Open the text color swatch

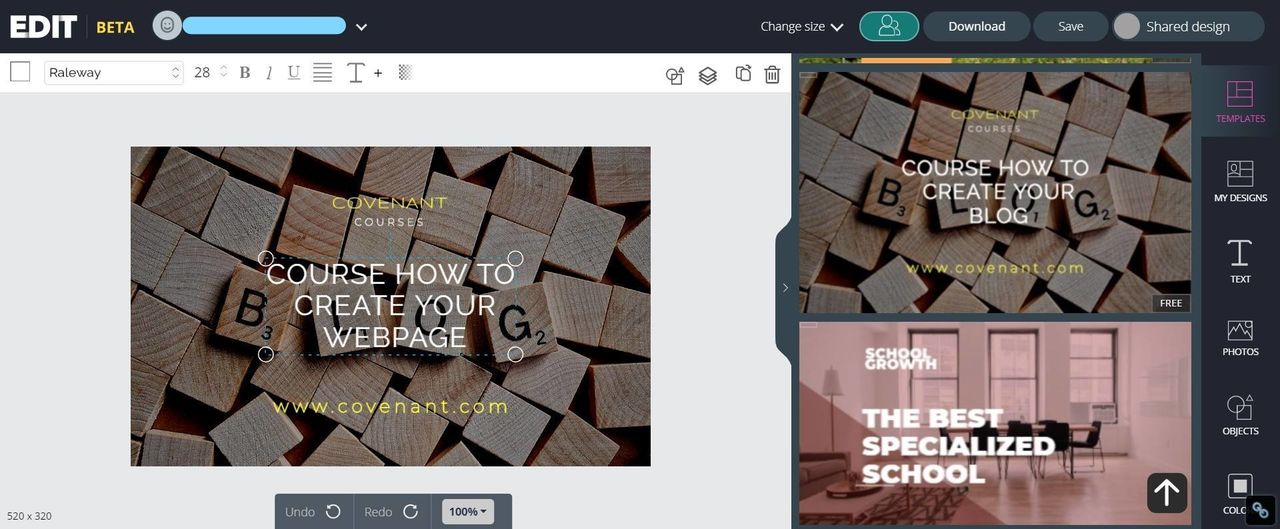coord(20,72)
